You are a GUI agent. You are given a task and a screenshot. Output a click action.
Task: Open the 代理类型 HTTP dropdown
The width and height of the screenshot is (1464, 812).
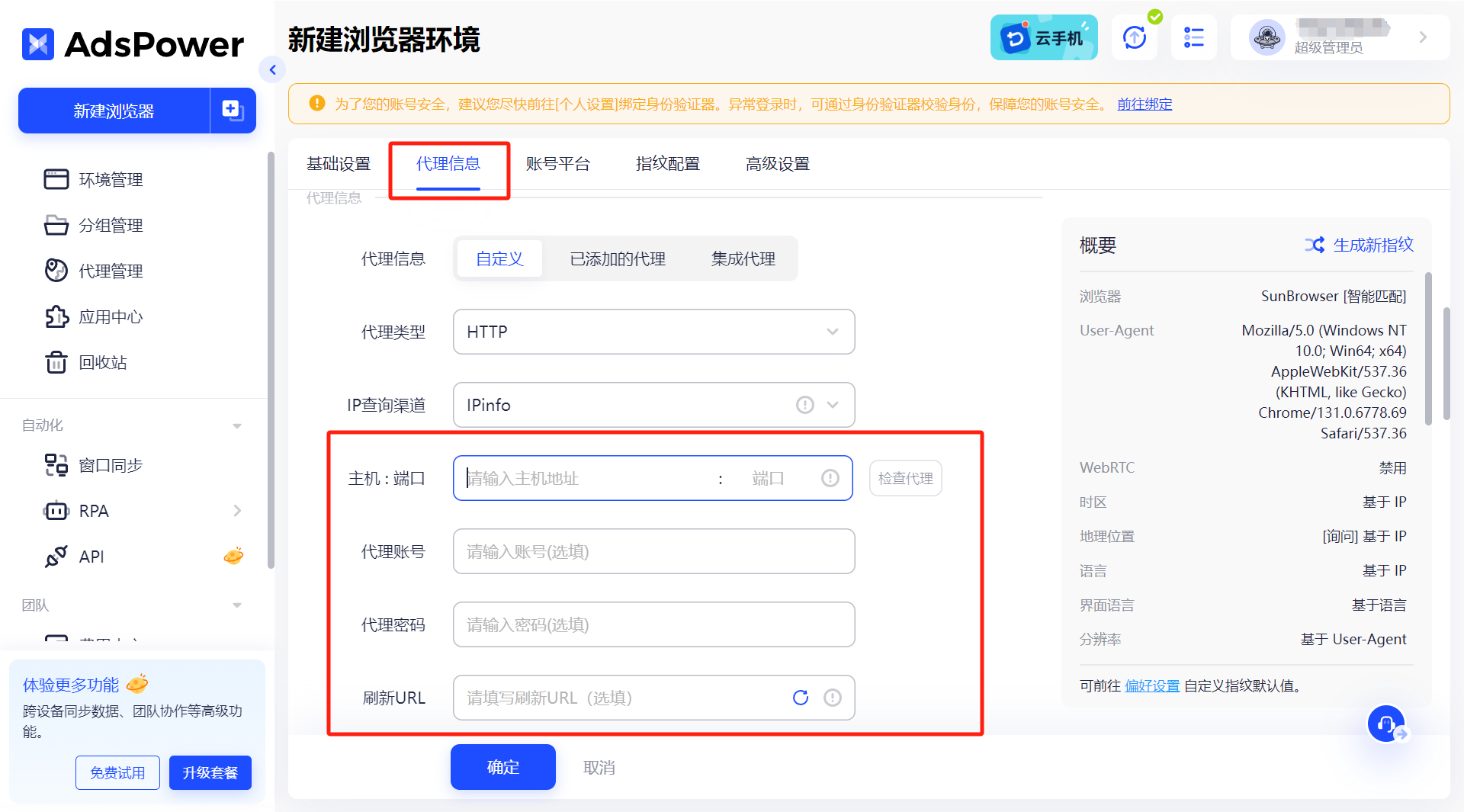[653, 332]
